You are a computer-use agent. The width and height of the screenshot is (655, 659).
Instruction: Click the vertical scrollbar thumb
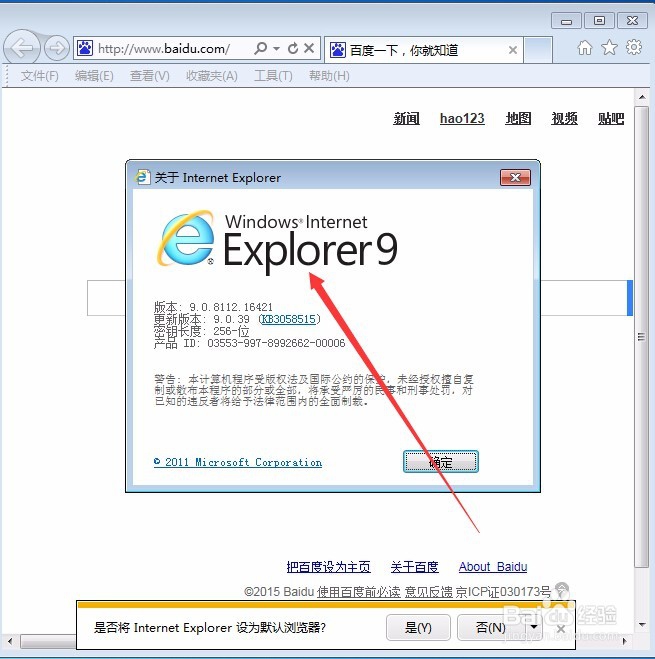[642, 336]
